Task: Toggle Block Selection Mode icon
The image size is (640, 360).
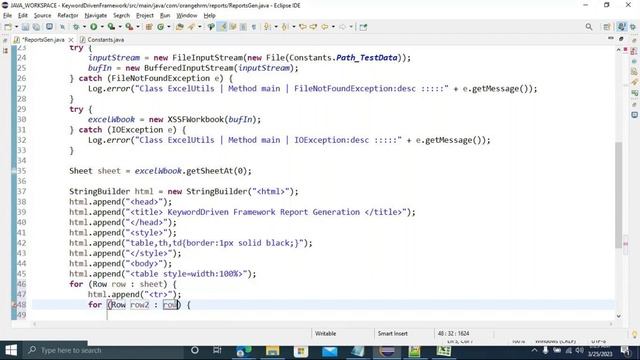Action: 243,27
